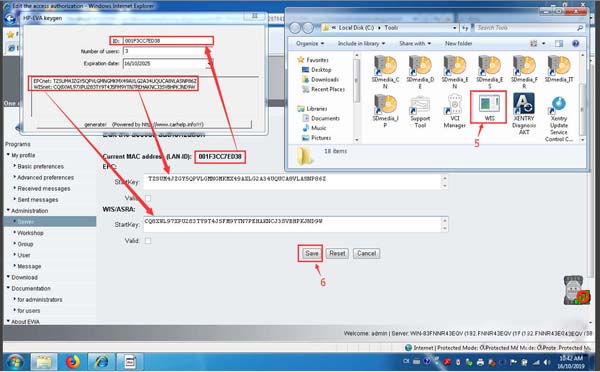Click the Save button

[311, 253]
